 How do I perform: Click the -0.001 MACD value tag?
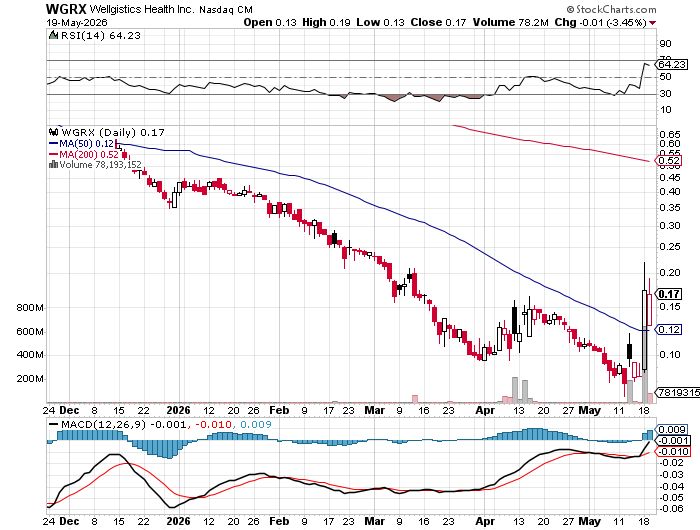click(x=674, y=440)
